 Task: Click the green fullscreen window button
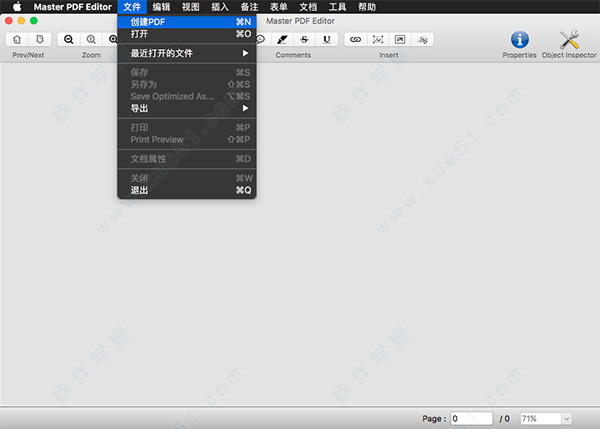coord(34,21)
